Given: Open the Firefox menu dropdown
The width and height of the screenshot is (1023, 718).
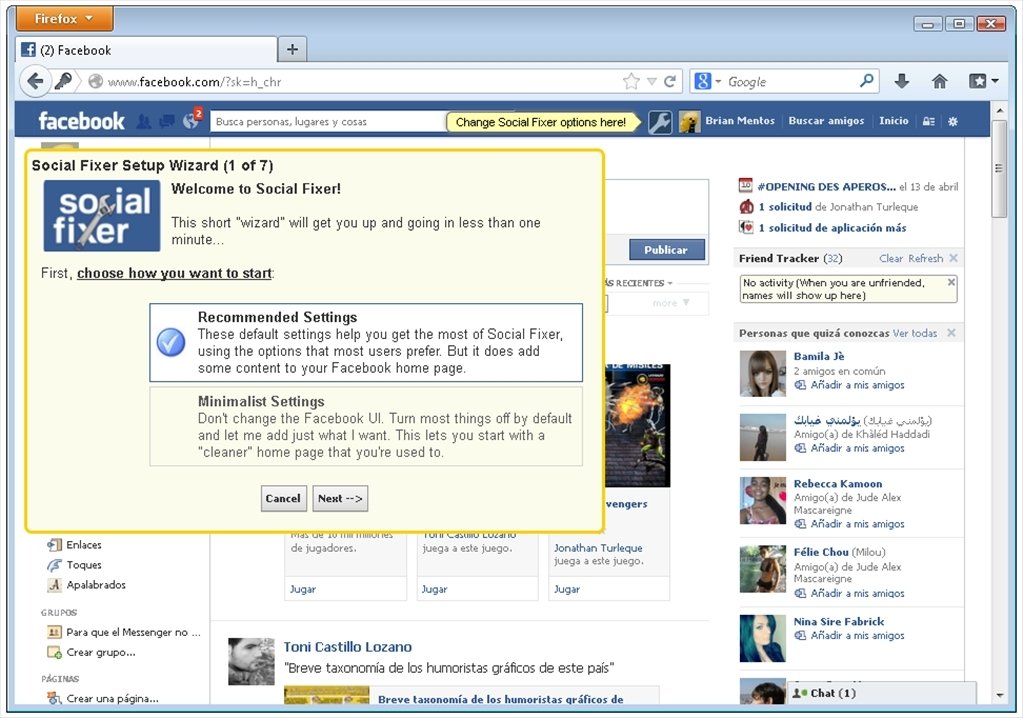Looking at the screenshot, I should click(64, 19).
